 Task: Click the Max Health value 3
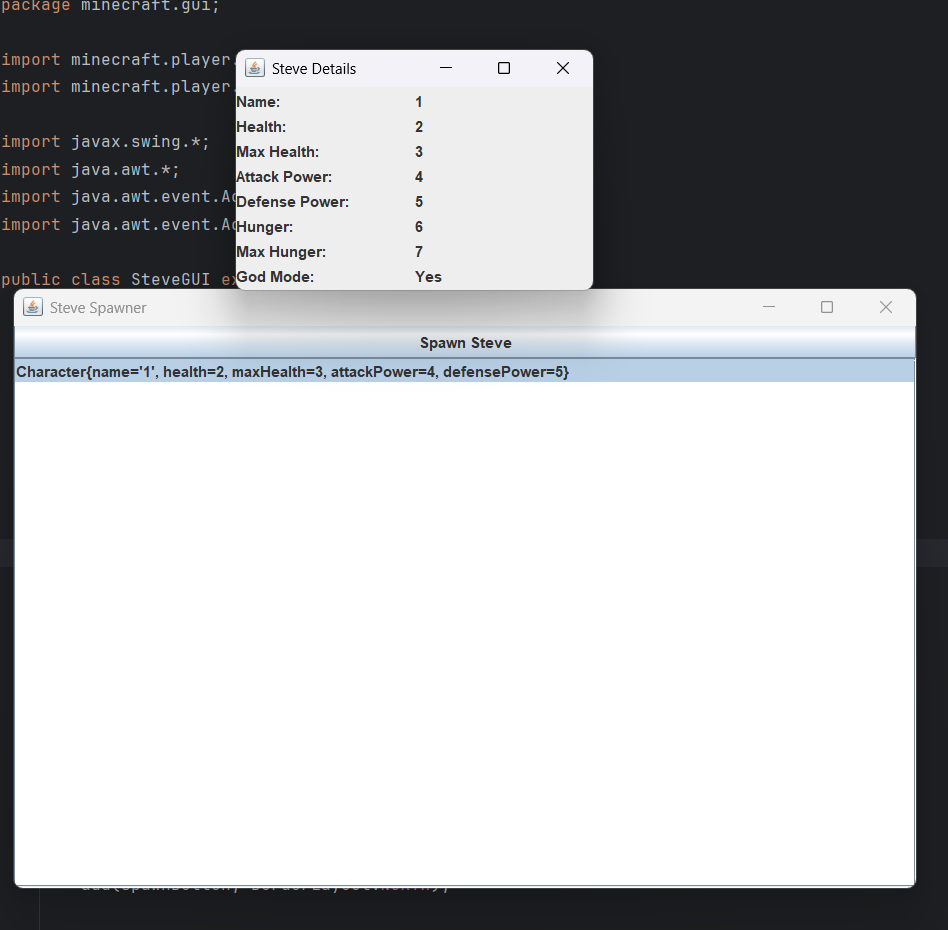419,152
